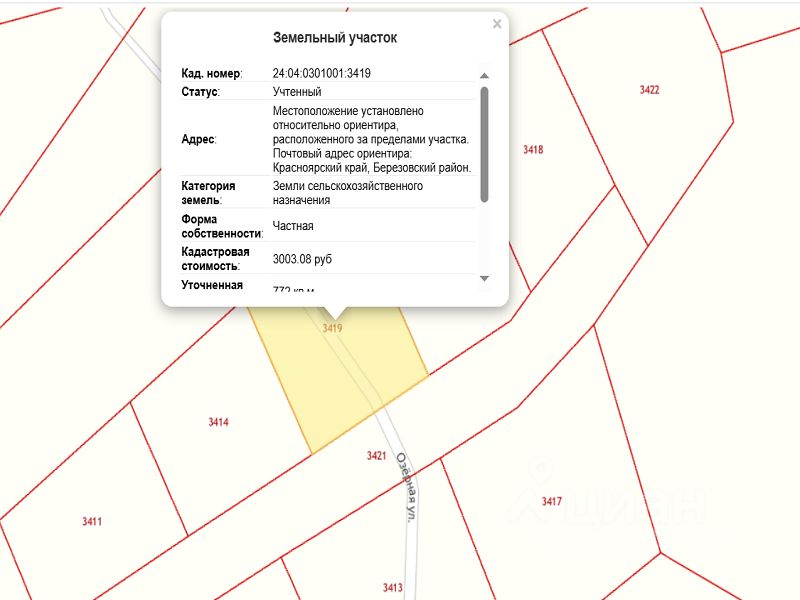Image resolution: width=800 pixels, height=600 pixels.
Task: Close the Земельный участок popup
Action: (497, 24)
